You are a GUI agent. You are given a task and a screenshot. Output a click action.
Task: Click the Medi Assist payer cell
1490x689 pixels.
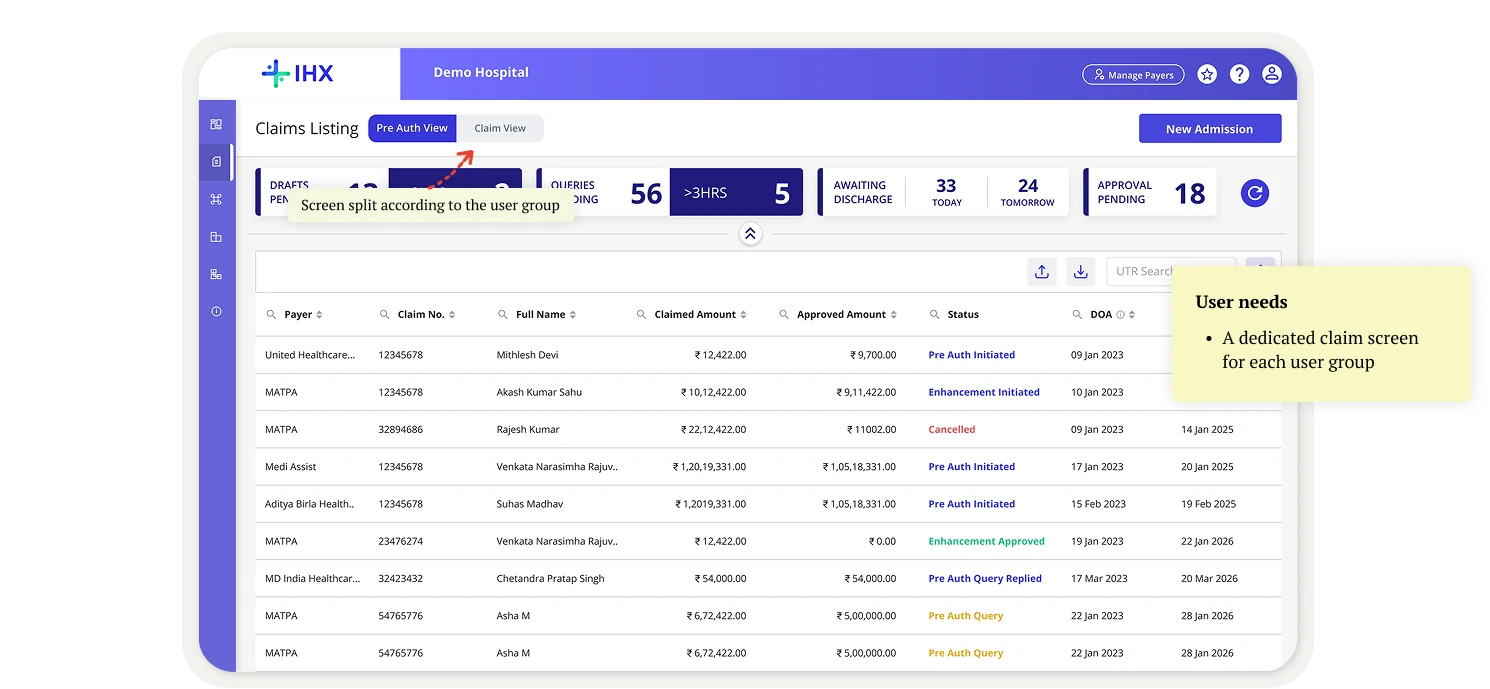(x=291, y=467)
